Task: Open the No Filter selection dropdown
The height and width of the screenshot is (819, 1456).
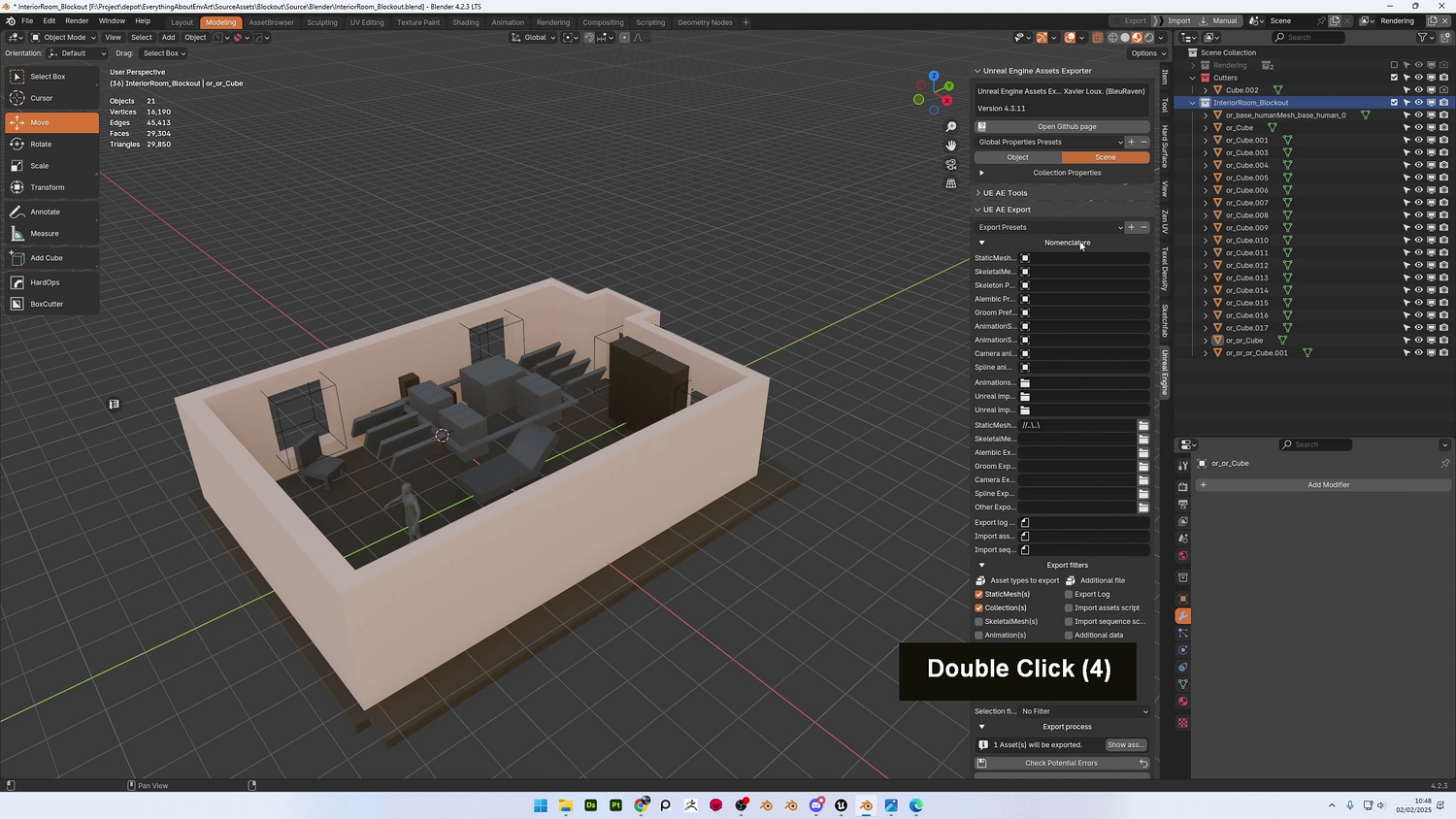Action: click(x=1084, y=711)
